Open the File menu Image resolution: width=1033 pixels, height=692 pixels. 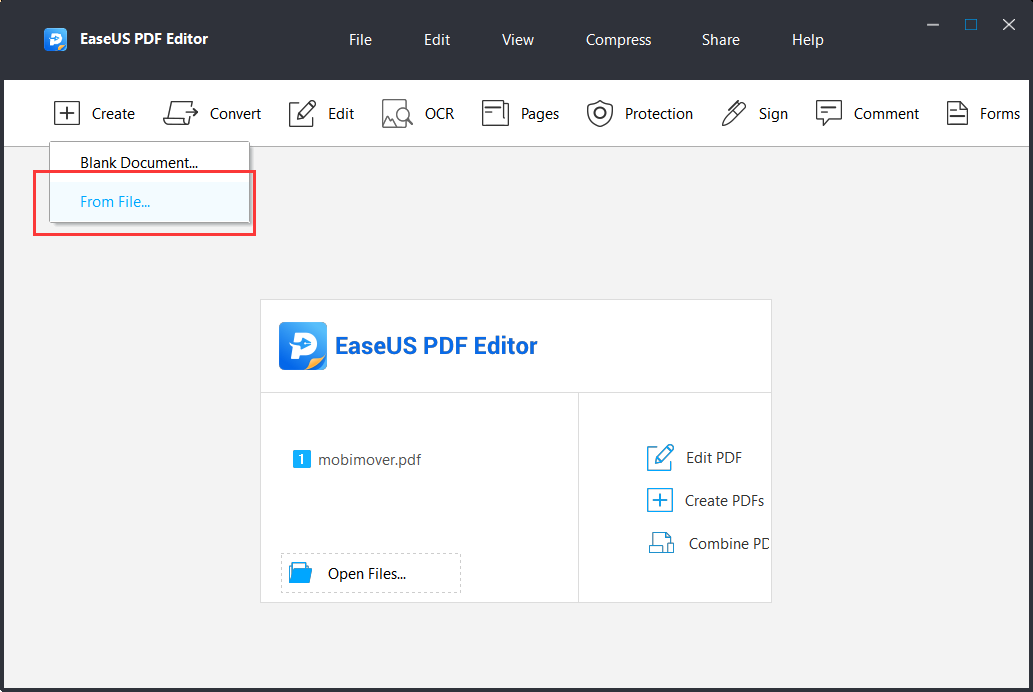(360, 40)
